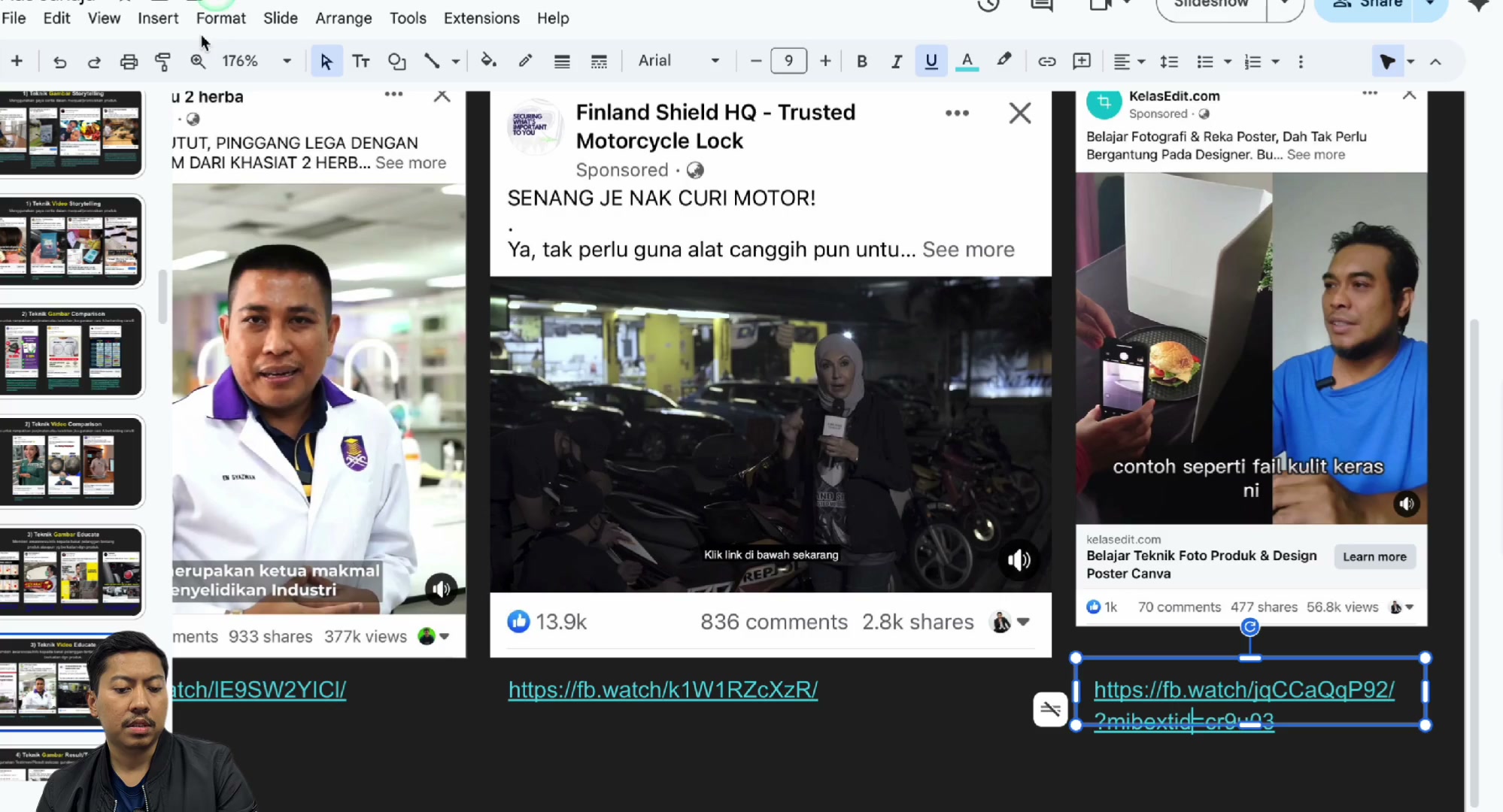Open the Shape insert tool
This screenshot has height=812, width=1503.
[x=396, y=62]
